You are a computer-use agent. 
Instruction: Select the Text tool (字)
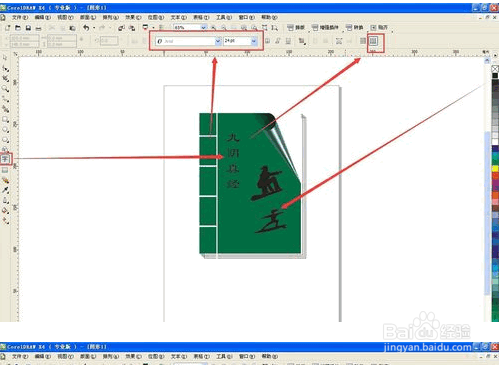coord(5,159)
